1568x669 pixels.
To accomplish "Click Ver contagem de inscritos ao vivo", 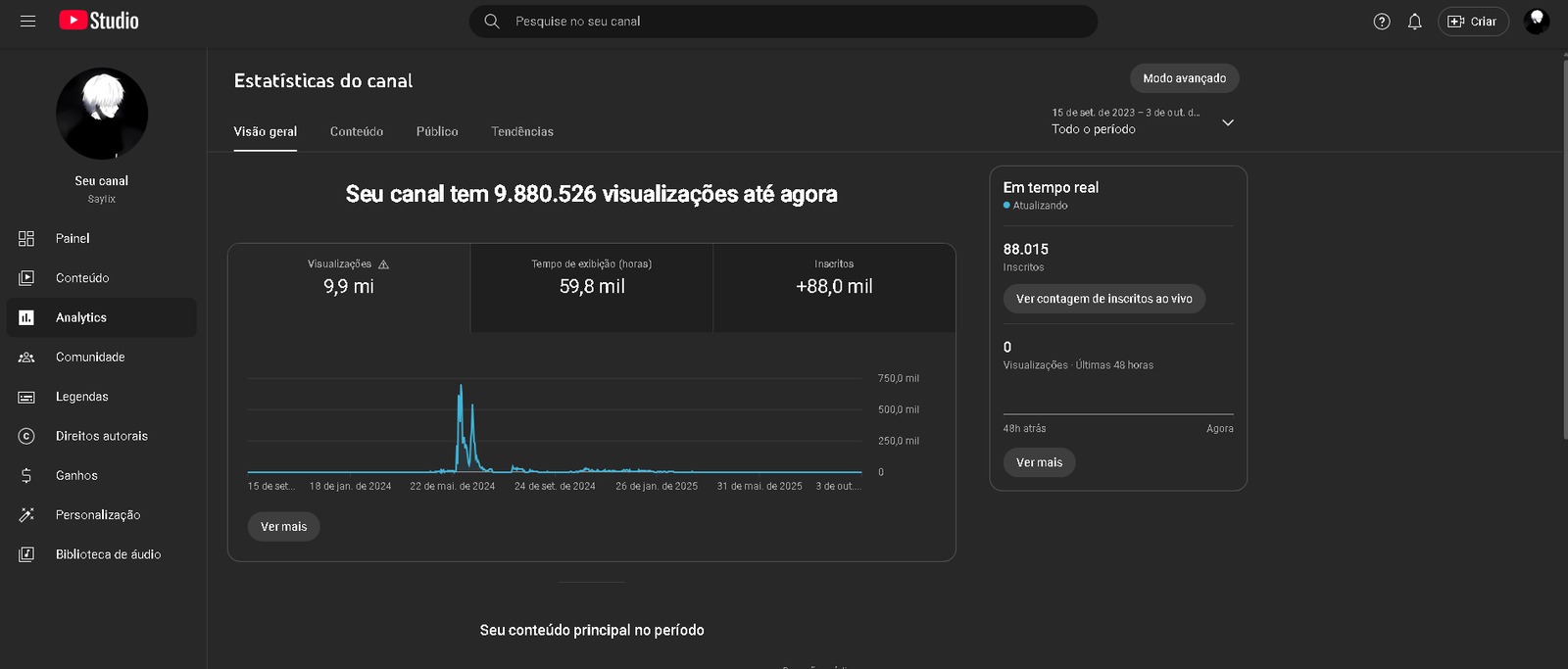I will [x=1103, y=299].
